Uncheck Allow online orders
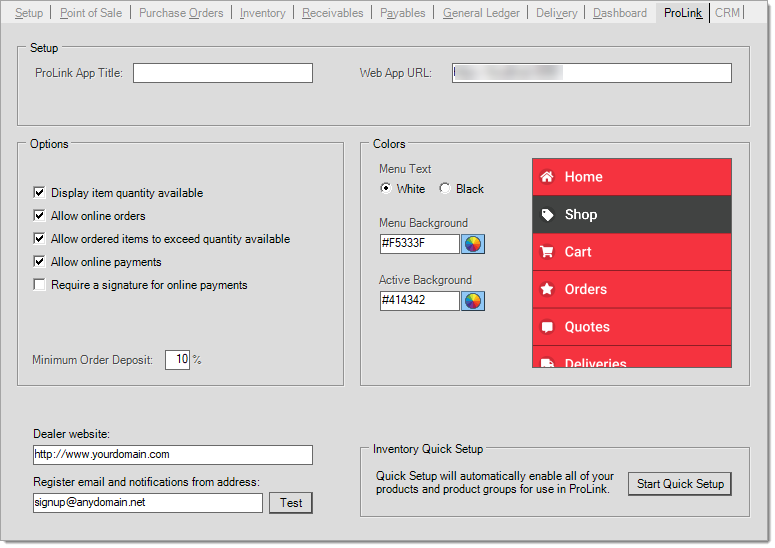Viewport: 775px width, 548px height. [x=39, y=215]
